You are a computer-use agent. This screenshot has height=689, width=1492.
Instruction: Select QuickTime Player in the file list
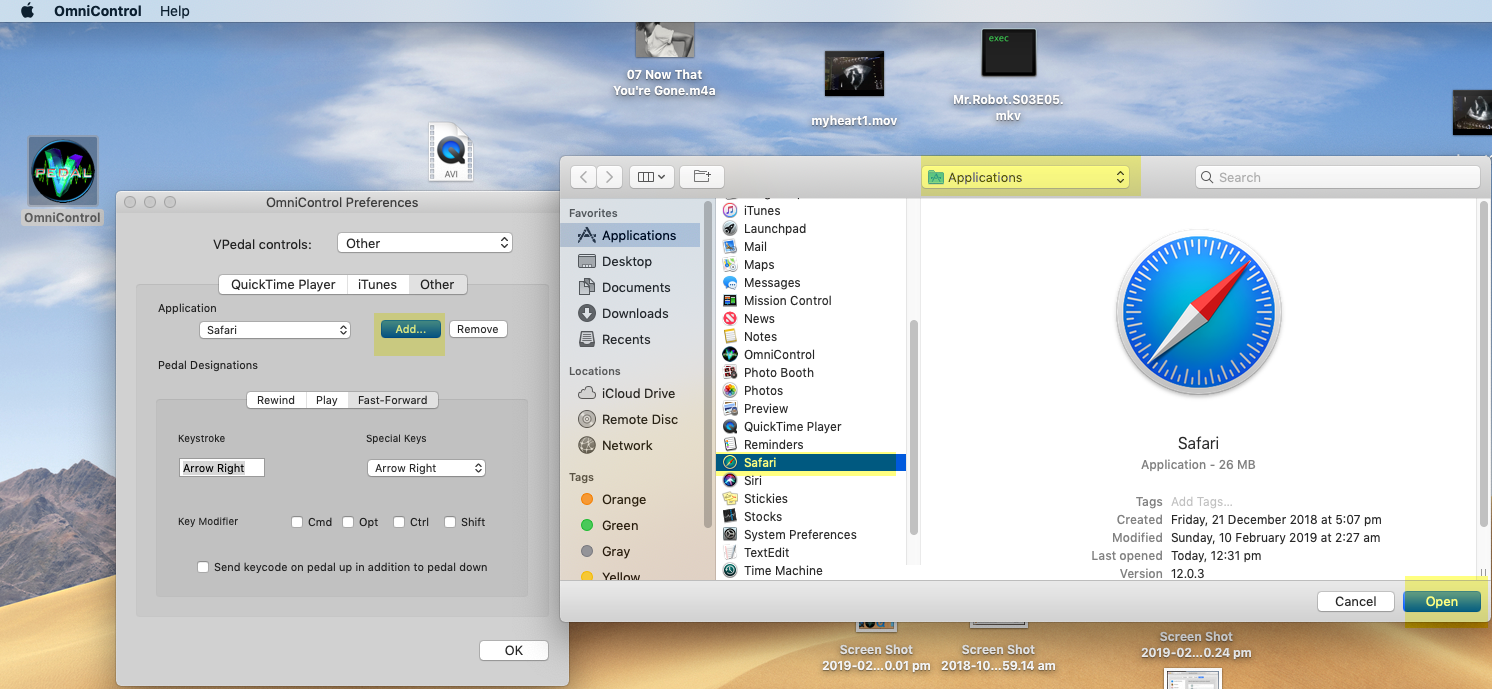tap(793, 426)
